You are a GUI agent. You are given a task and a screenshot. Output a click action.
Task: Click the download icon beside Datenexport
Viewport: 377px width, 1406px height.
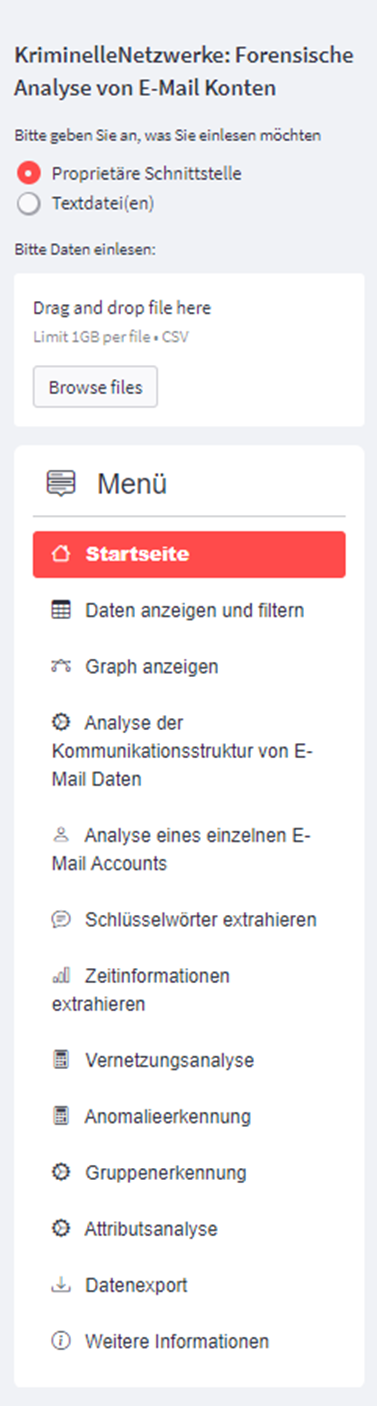[x=60, y=1285]
